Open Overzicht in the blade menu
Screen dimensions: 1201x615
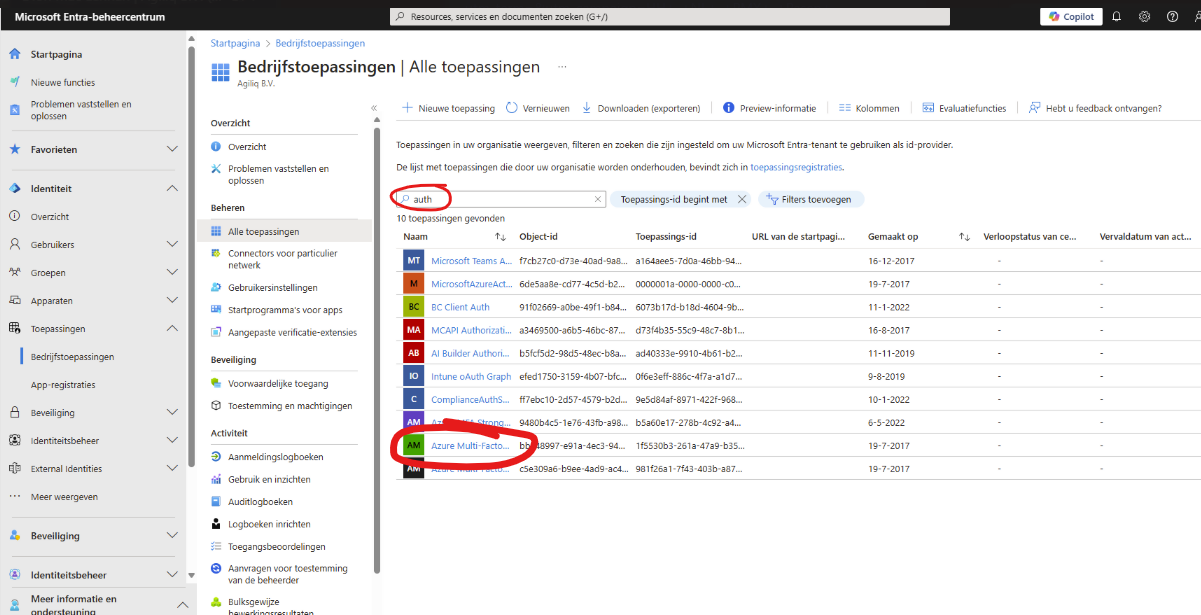(x=246, y=146)
